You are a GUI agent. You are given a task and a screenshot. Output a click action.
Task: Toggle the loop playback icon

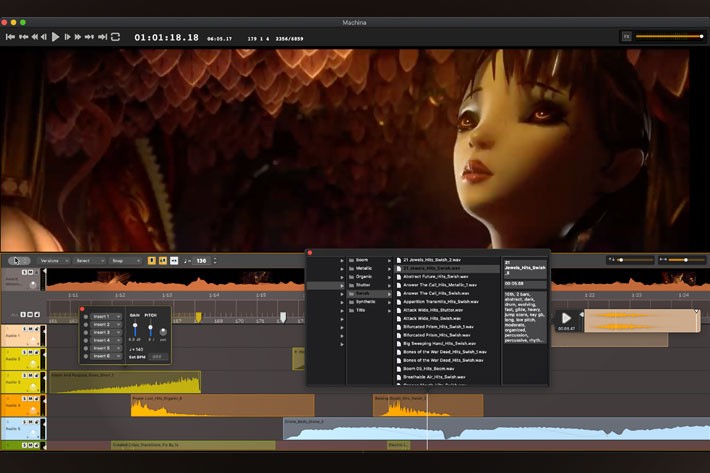tap(115, 37)
